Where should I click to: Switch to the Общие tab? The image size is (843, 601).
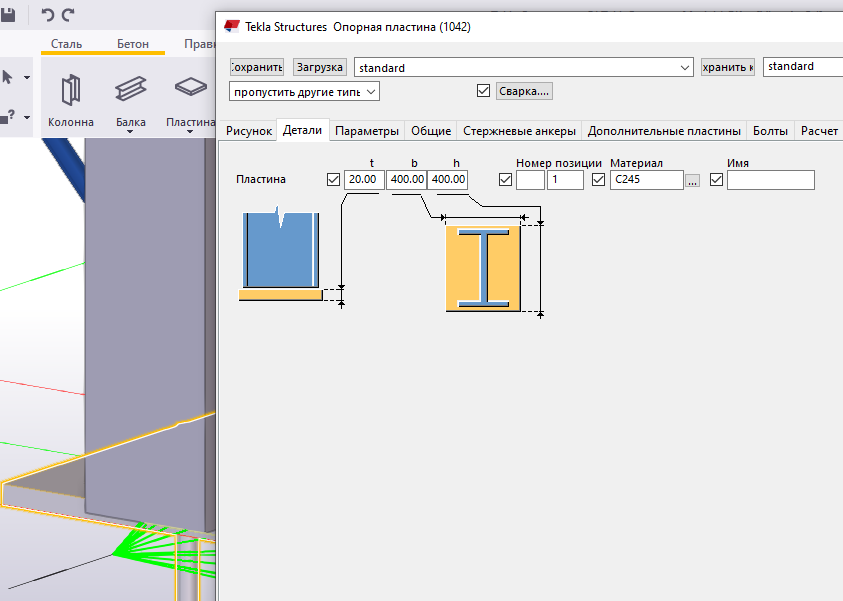coord(431,131)
